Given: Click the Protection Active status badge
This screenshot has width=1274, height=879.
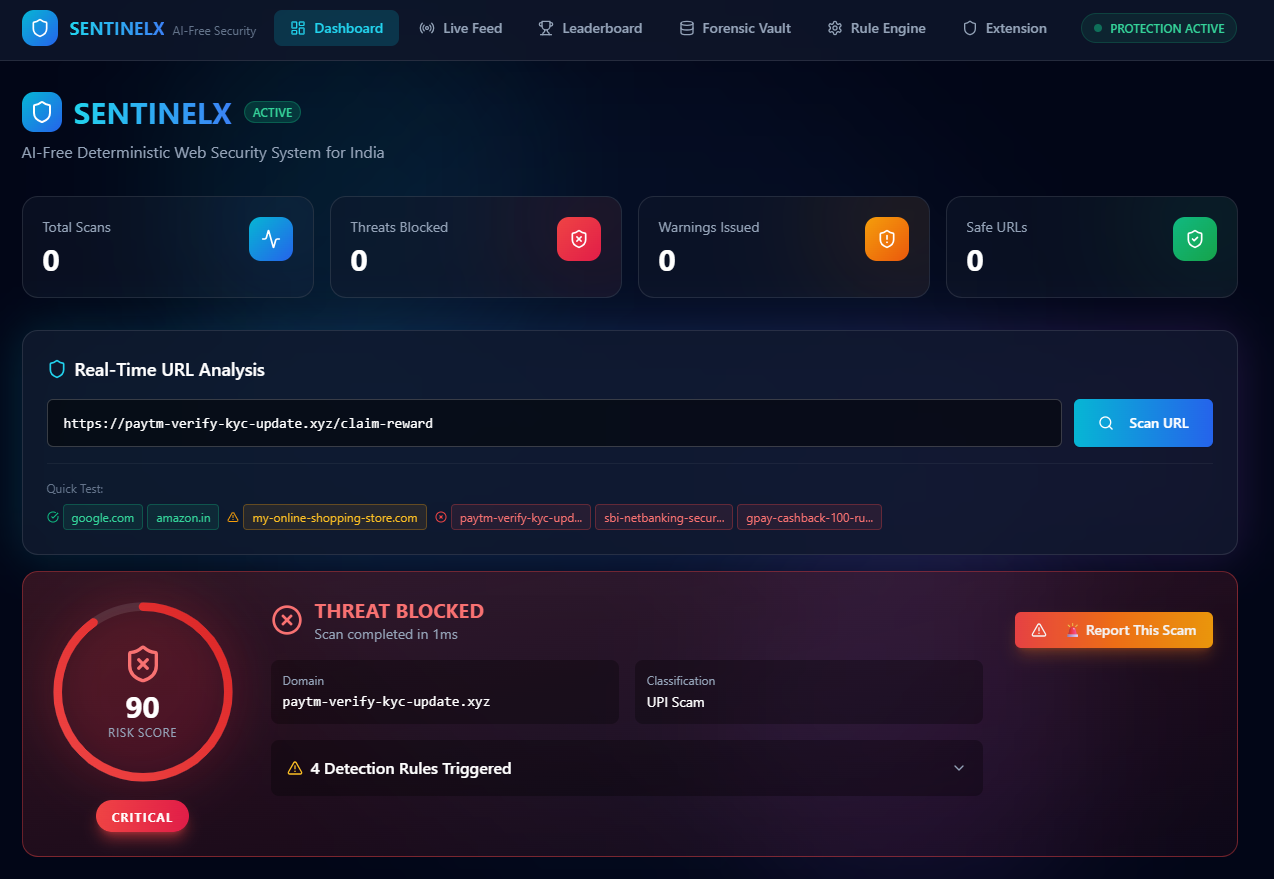Looking at the screenshot, I should (x=1159, y=28).
